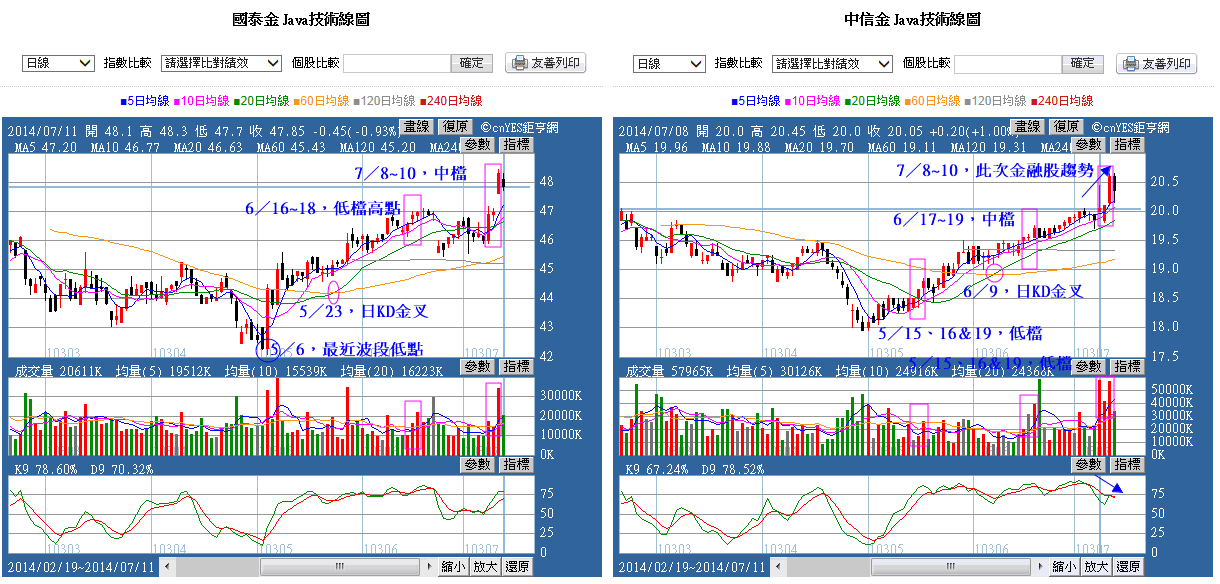Open 參數 for 中信金 volume panel

tap(1088, 367)
